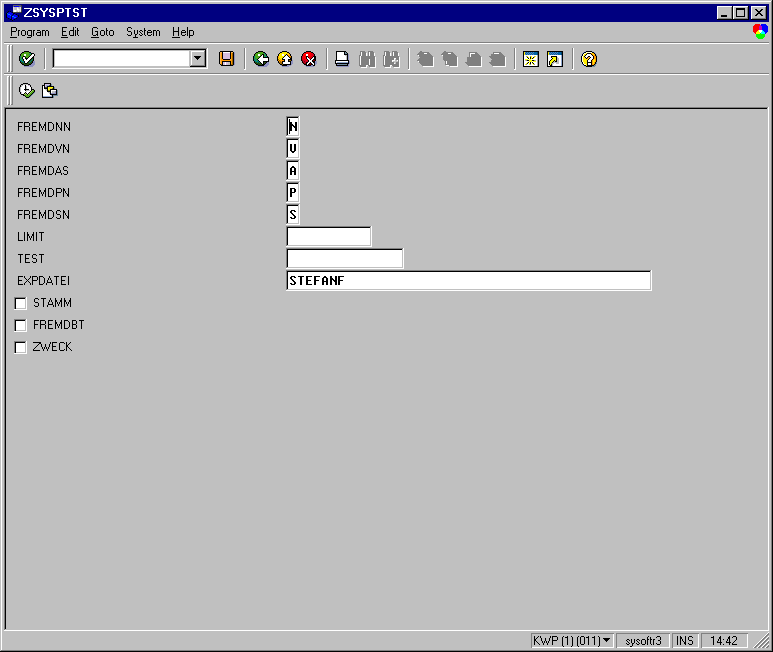Expand the KWP (1) (011) status dropdown
The height and width of the screenshot is (652, 773).
[x=607, y=640]
